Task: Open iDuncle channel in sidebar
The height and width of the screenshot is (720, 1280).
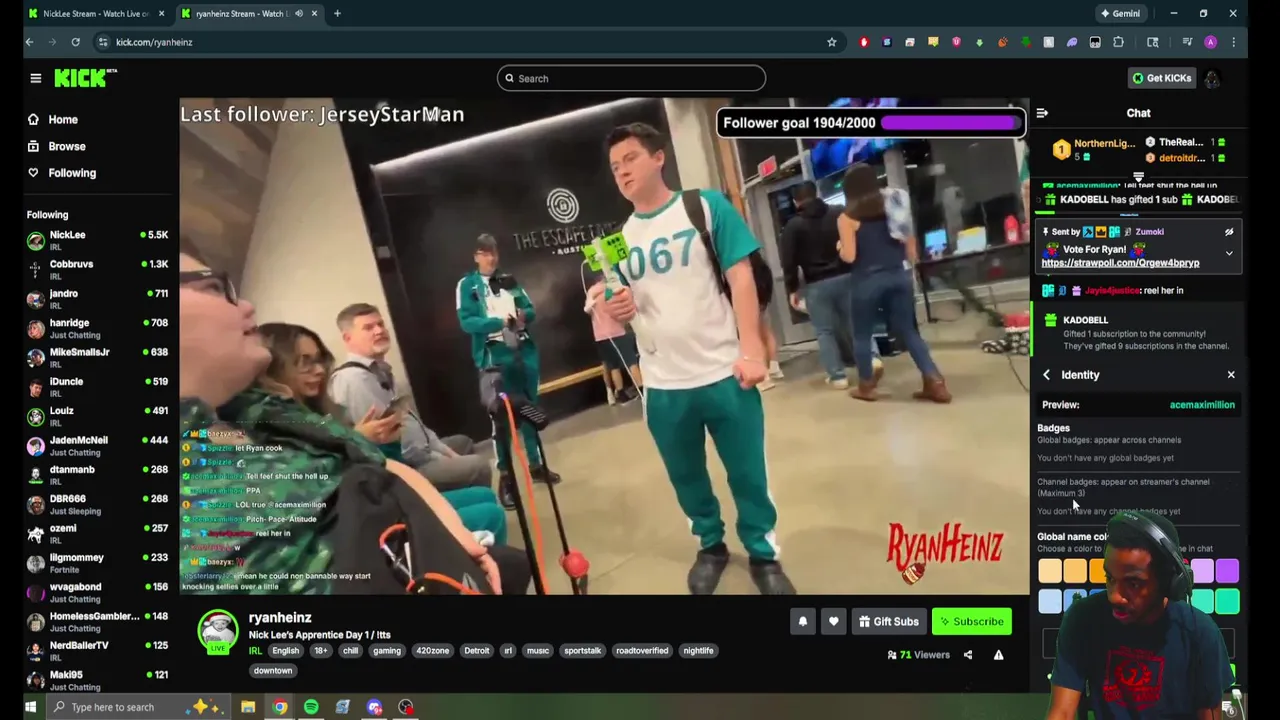Action: point(98,386)
